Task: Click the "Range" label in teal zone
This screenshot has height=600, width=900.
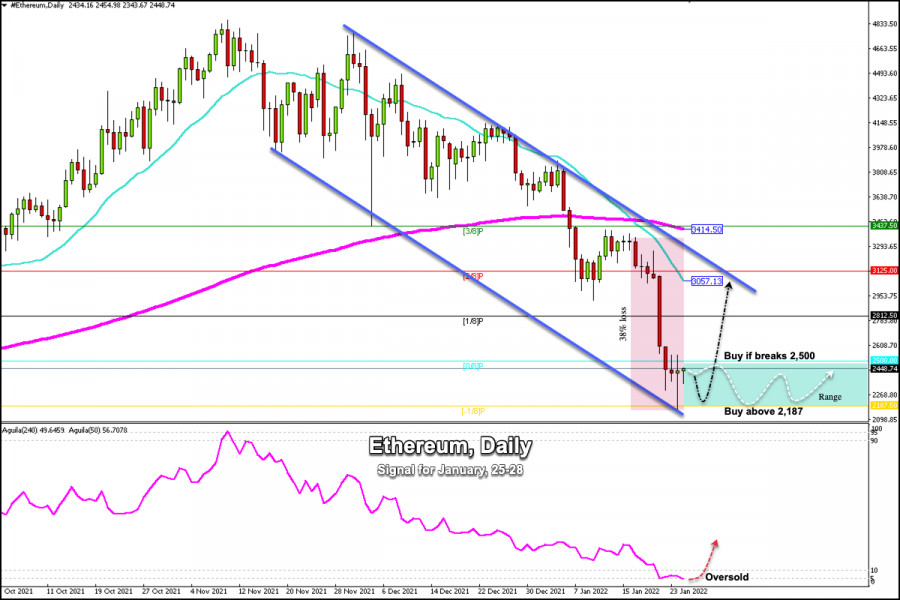Action: [830, 397]
